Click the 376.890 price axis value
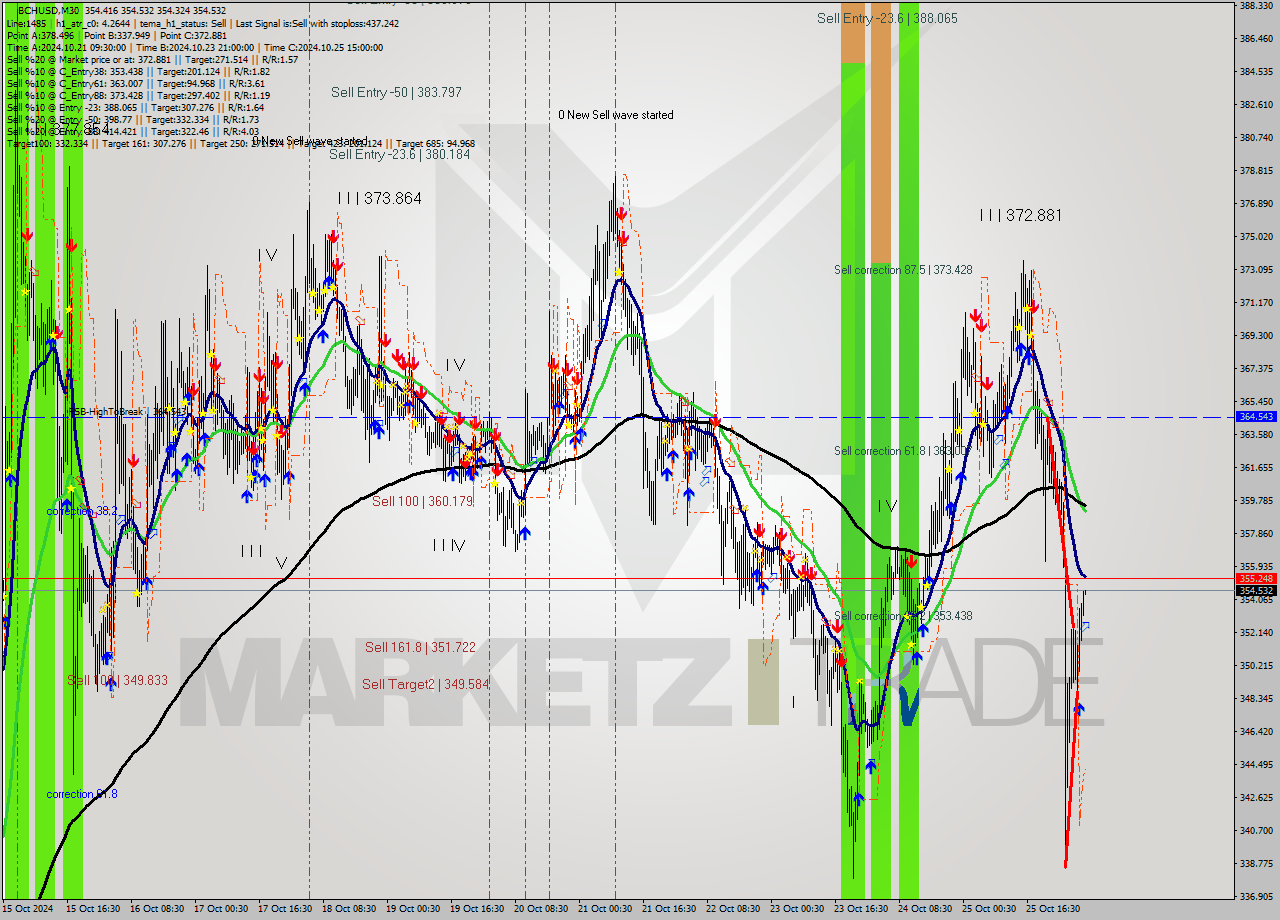1280x920 pixels. pos(1256,204)
